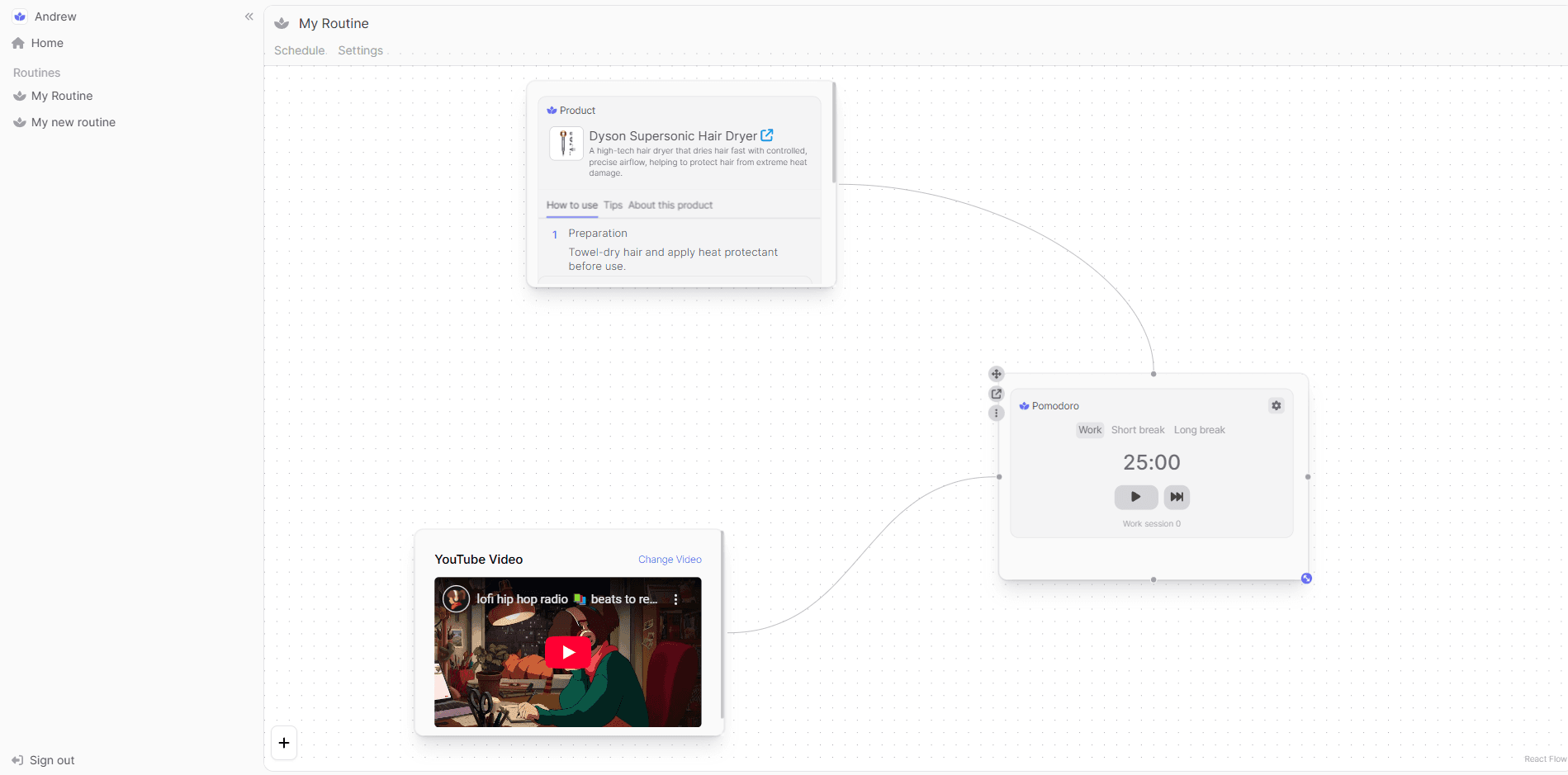Click the blue resize handle on Pomodoro node
This screenshot has height=775, width=1568.
pos(1306,579)
